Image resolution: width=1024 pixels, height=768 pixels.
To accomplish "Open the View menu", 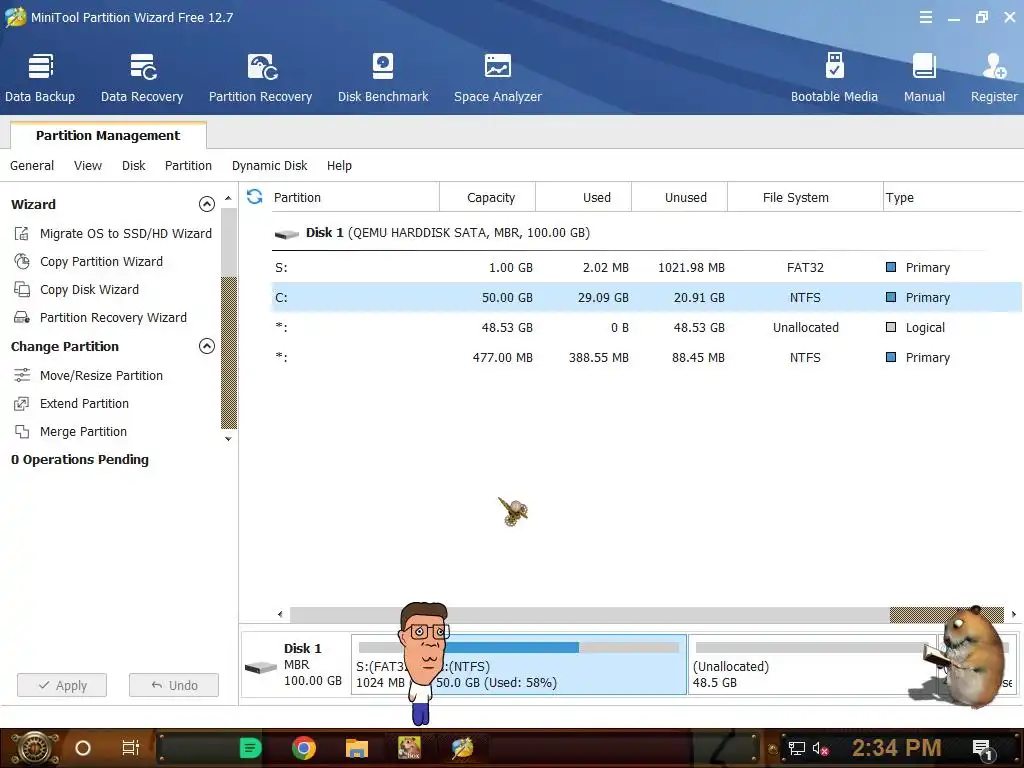I will click(x=88, y=165).
